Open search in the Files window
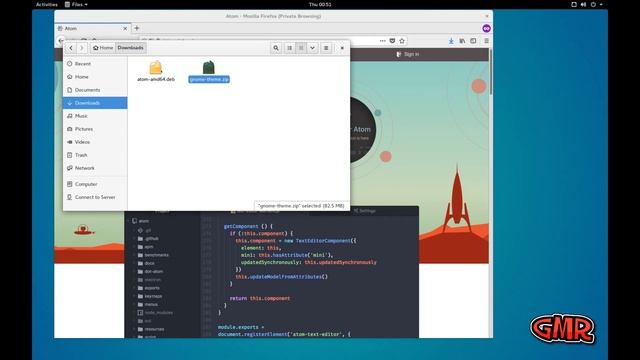This screenshot has height=360, width=640. point(276,48)
